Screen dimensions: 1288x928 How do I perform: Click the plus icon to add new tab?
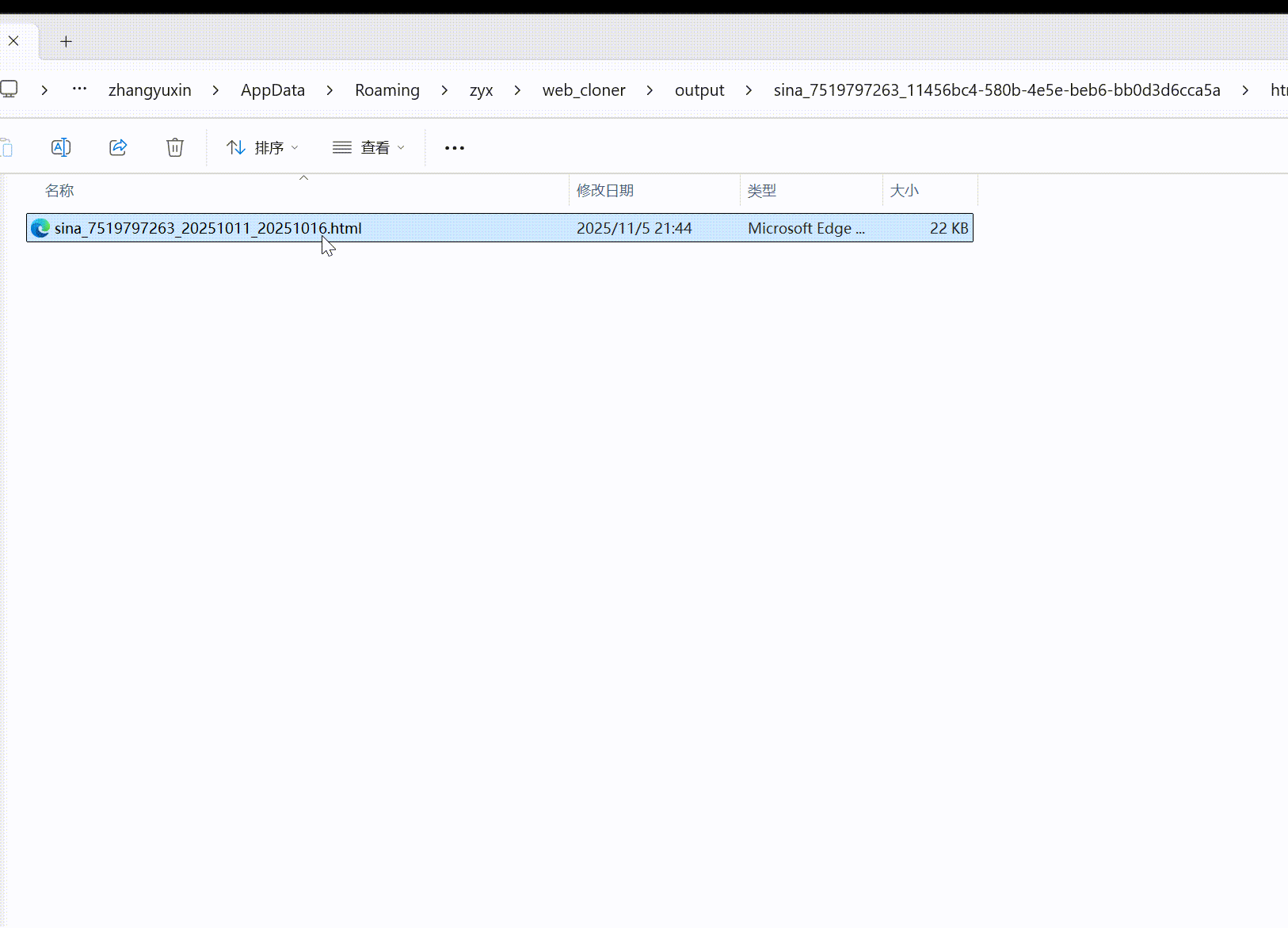[x=67, y=41]
